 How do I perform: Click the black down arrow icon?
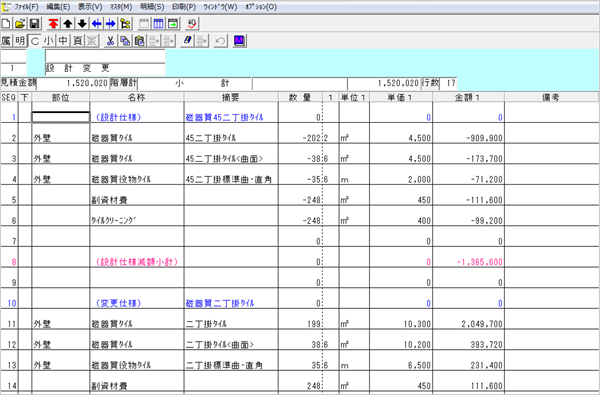pyautogui.click(x=82, y=24)
